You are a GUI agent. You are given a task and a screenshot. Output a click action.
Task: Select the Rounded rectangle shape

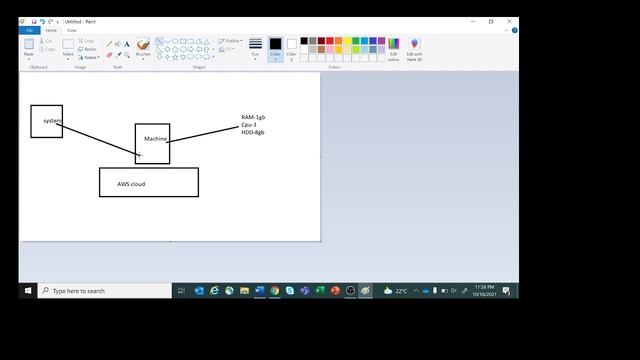click(x=191, y=41)
